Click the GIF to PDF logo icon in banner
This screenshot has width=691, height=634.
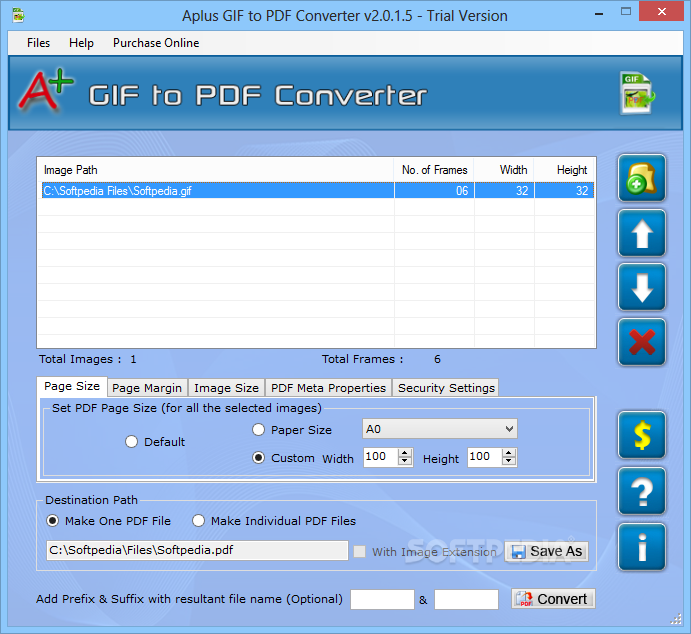pos(637,93)
